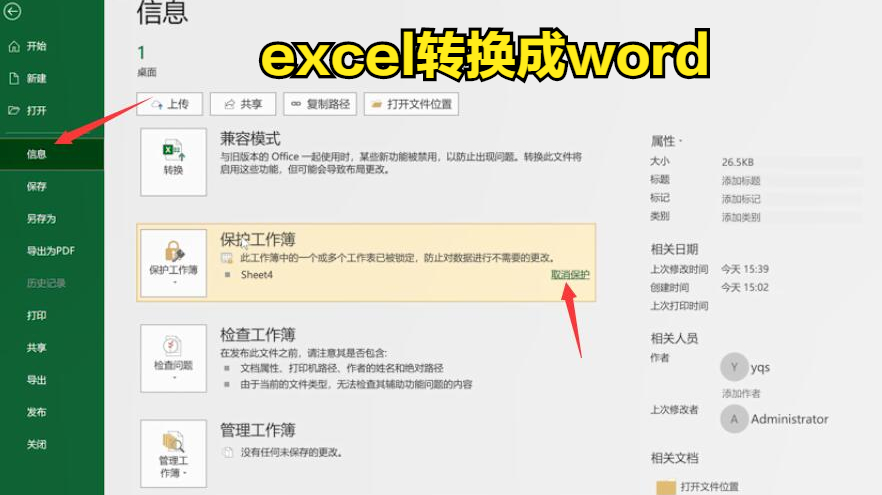
Task: Click the home icon beside 开始
Action: (14, 46)
